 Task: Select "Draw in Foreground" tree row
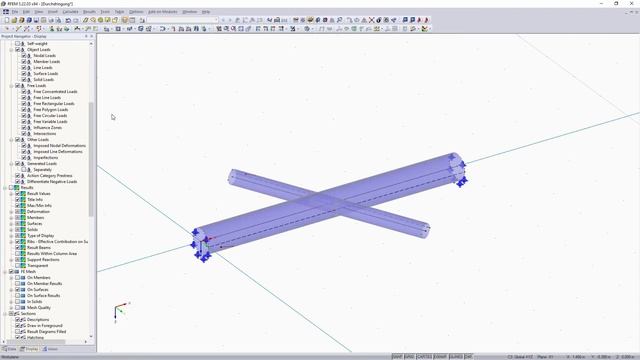pyautogui.click(x=44, y=326)
